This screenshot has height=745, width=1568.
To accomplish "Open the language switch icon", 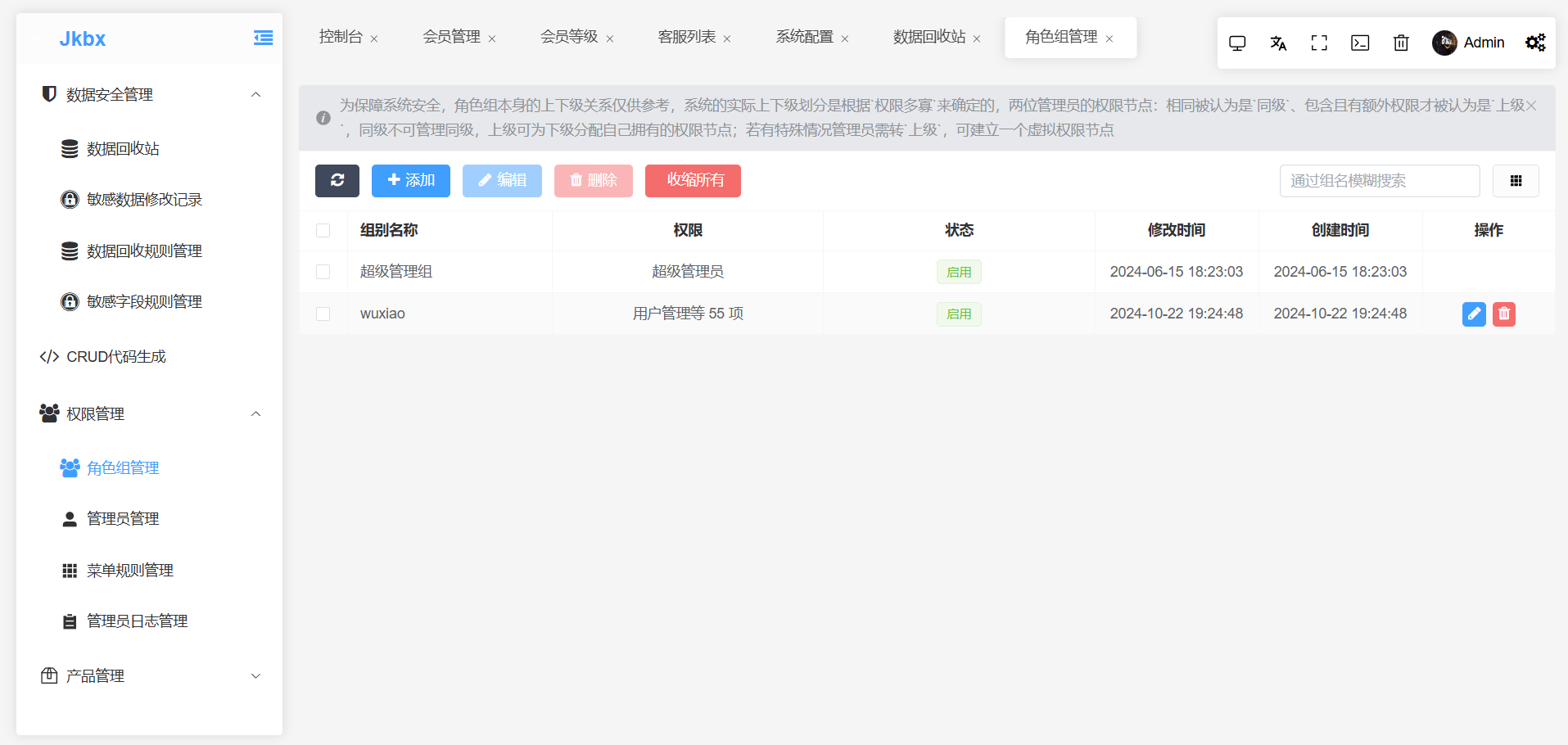I will click(x=1278, y=43).
